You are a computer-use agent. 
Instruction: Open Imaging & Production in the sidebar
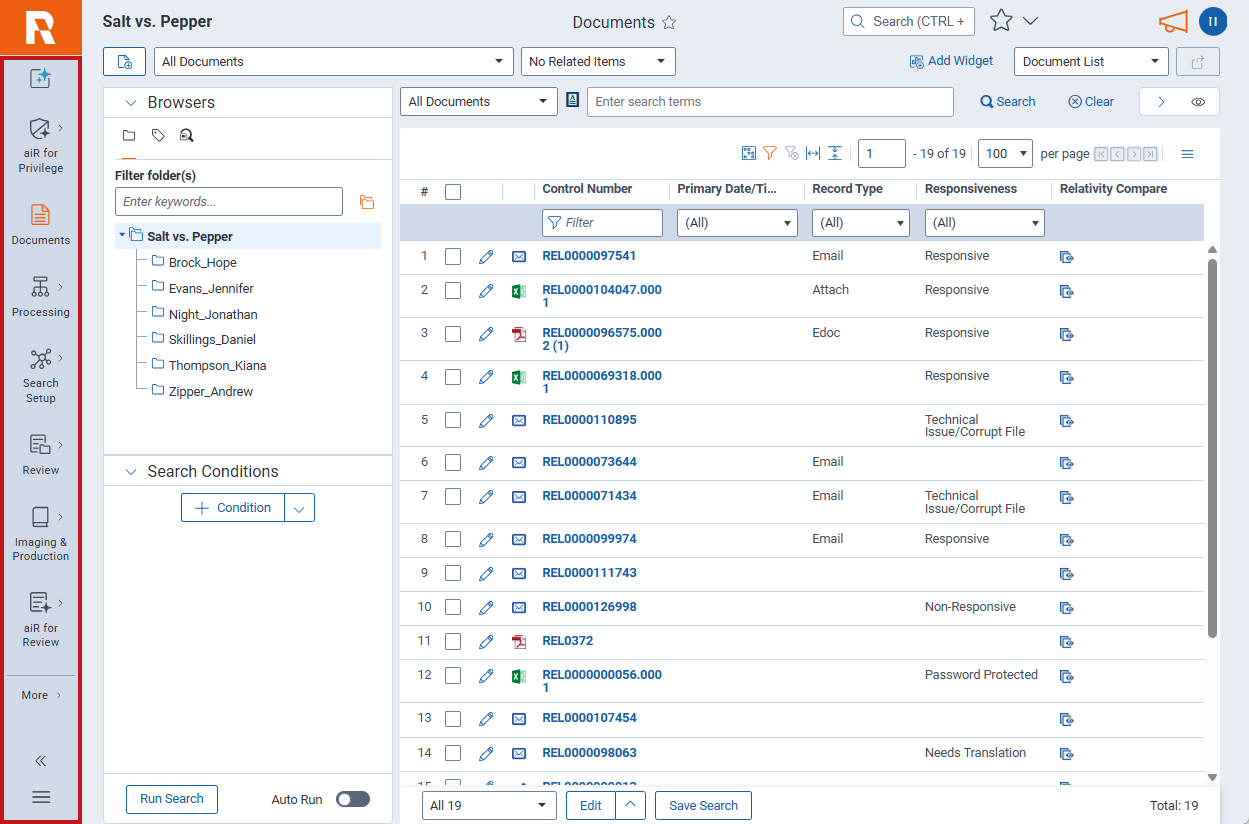coord(41,534)
